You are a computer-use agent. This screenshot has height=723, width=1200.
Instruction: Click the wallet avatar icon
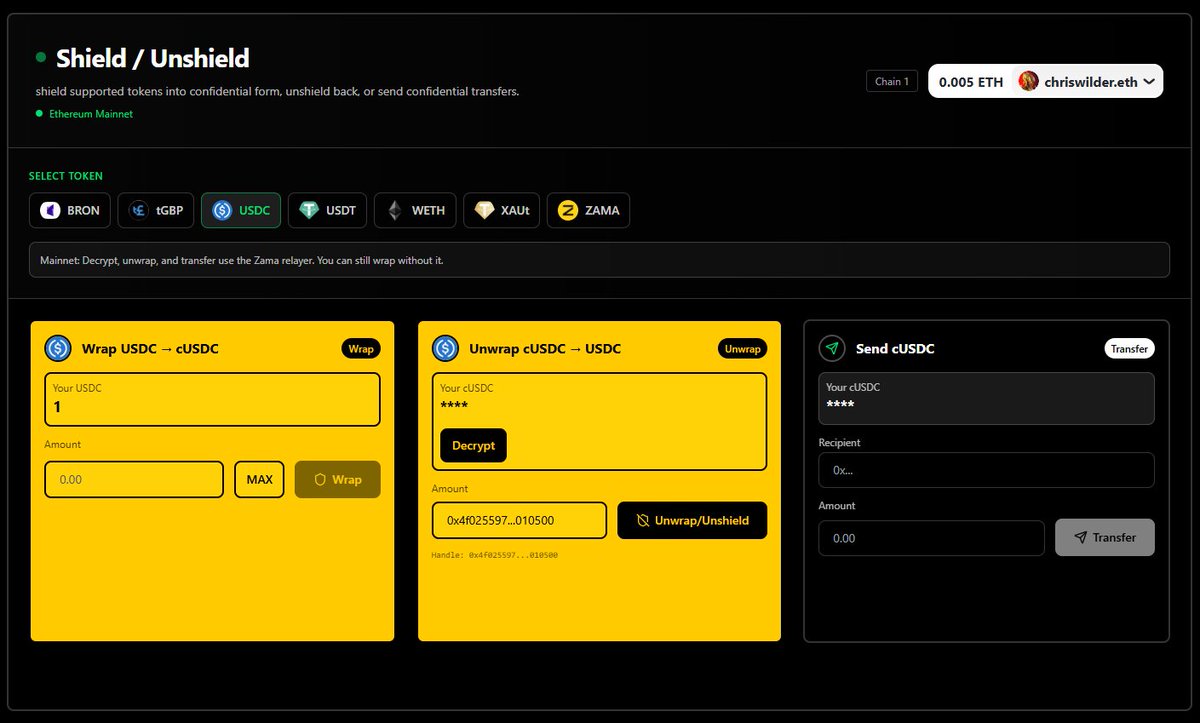[1028, 82]
